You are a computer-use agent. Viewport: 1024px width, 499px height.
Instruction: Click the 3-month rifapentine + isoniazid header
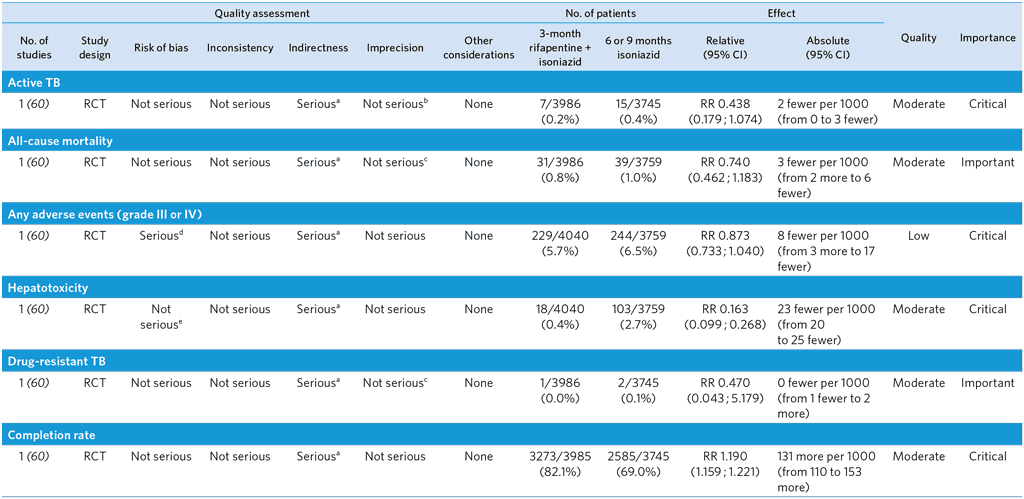562,48
